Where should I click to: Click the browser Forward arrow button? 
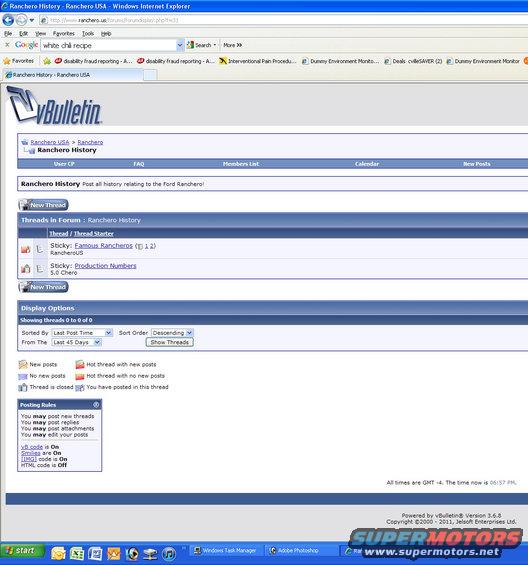point(21,20)
